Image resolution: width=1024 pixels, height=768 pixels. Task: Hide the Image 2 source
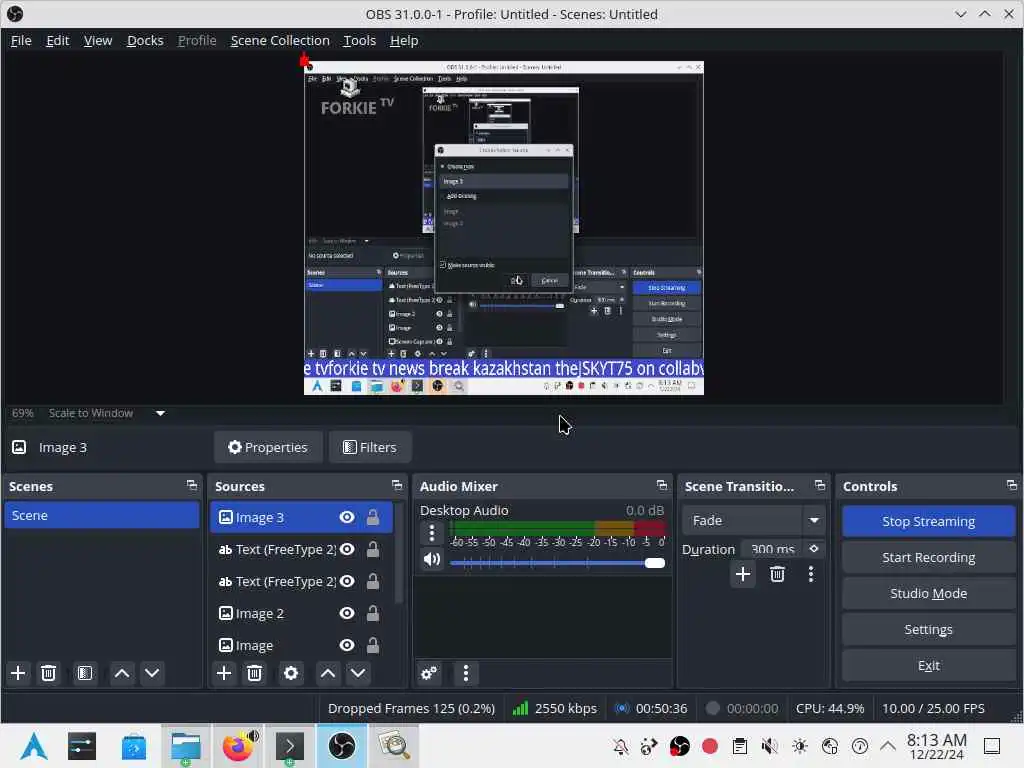347,613
